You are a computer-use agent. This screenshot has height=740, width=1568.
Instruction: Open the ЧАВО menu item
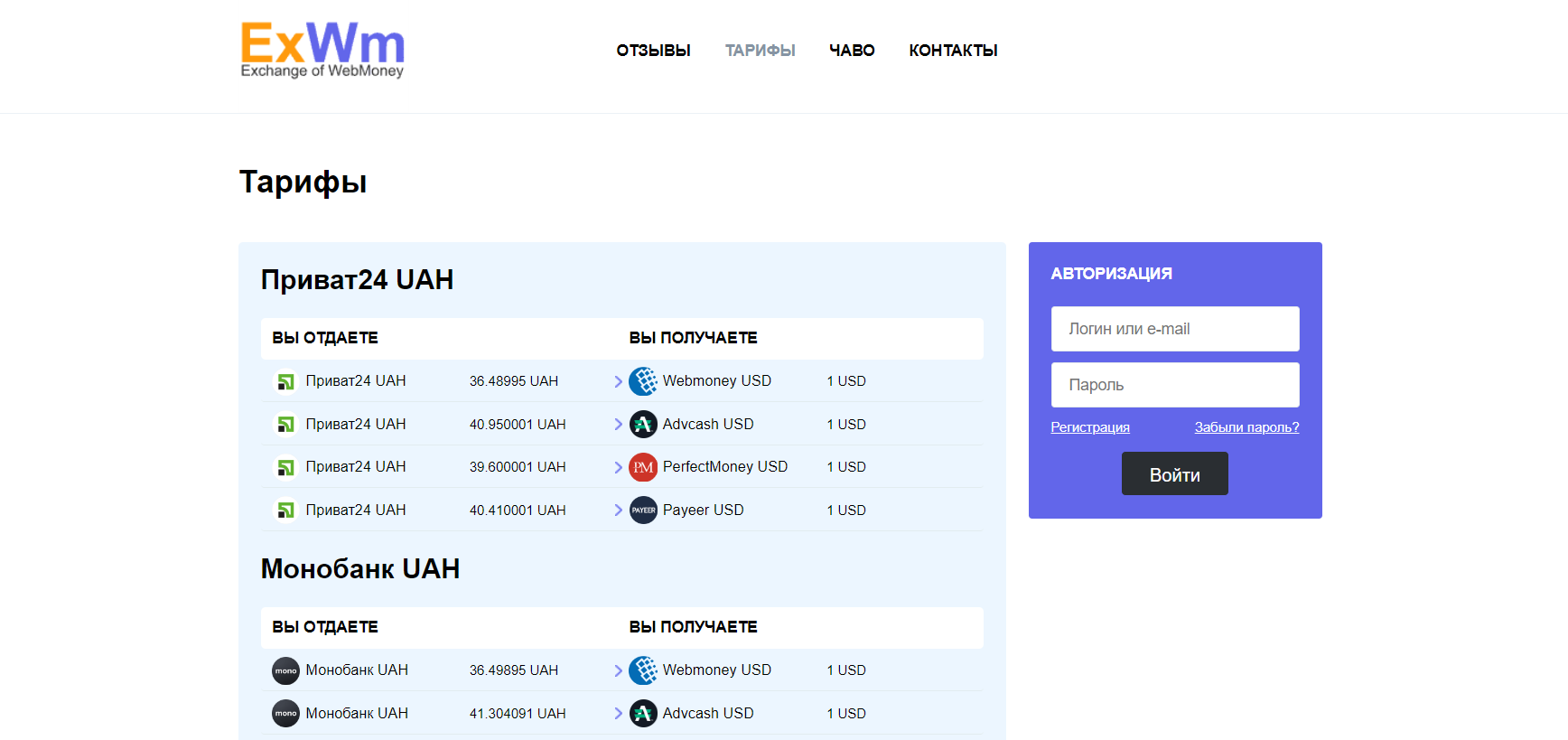pos(852,51)
